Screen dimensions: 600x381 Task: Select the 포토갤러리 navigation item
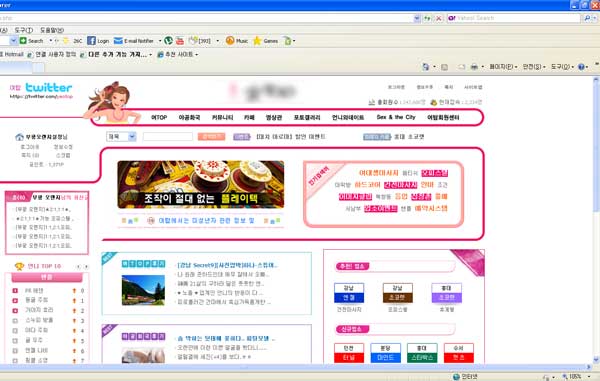[307, 117]
